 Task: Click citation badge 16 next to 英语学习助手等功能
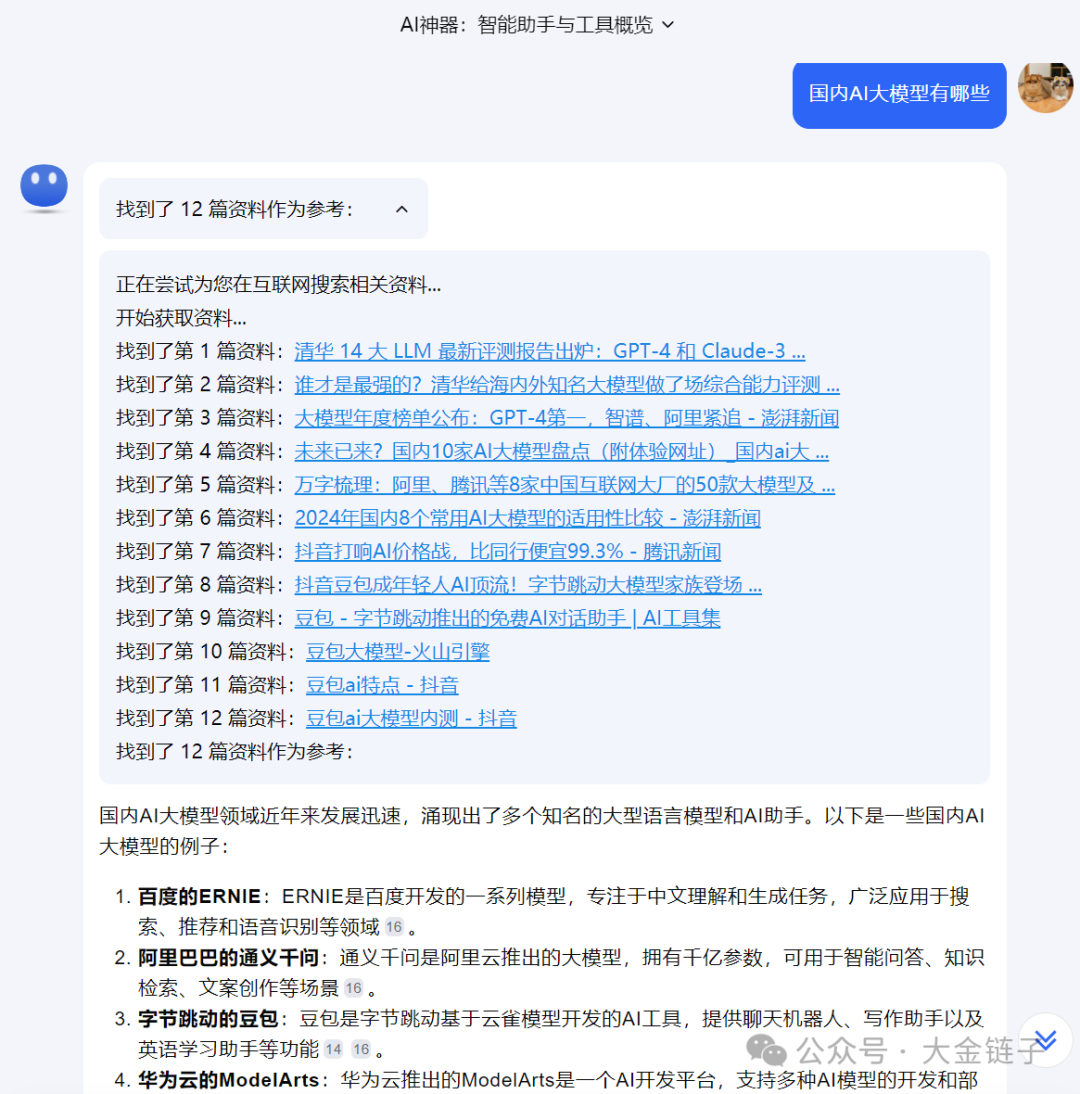click(x=360, y=1050)
